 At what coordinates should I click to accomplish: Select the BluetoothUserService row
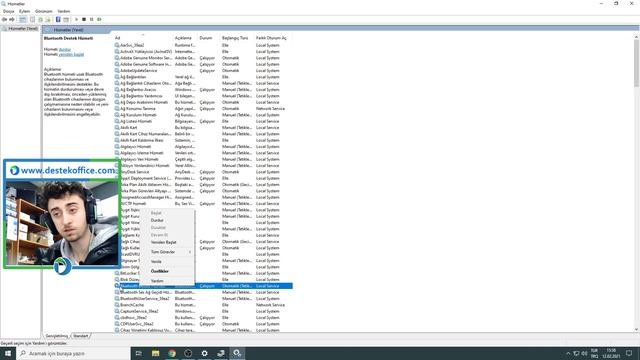[x=203, y=298]
